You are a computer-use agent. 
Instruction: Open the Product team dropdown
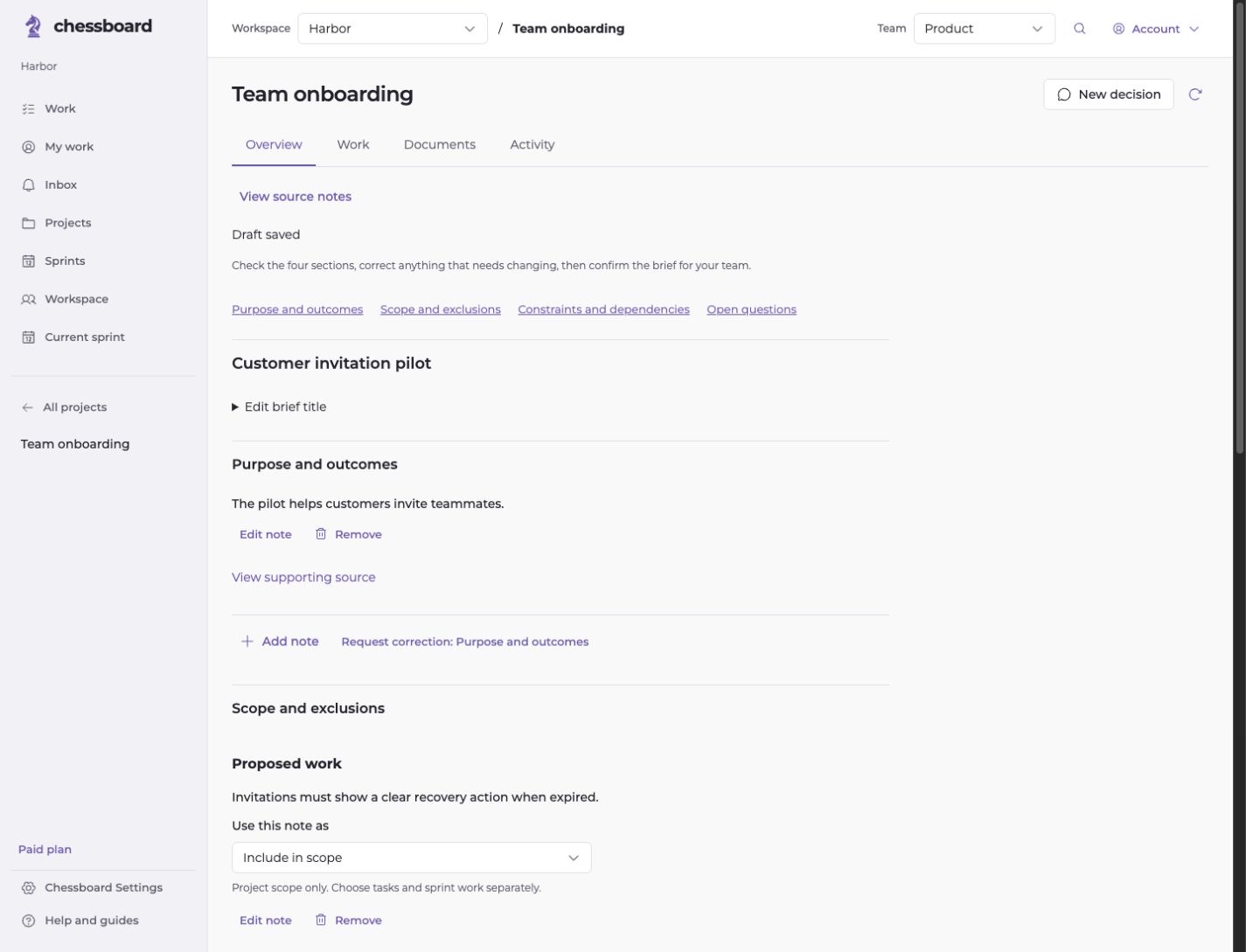point(985,29)
